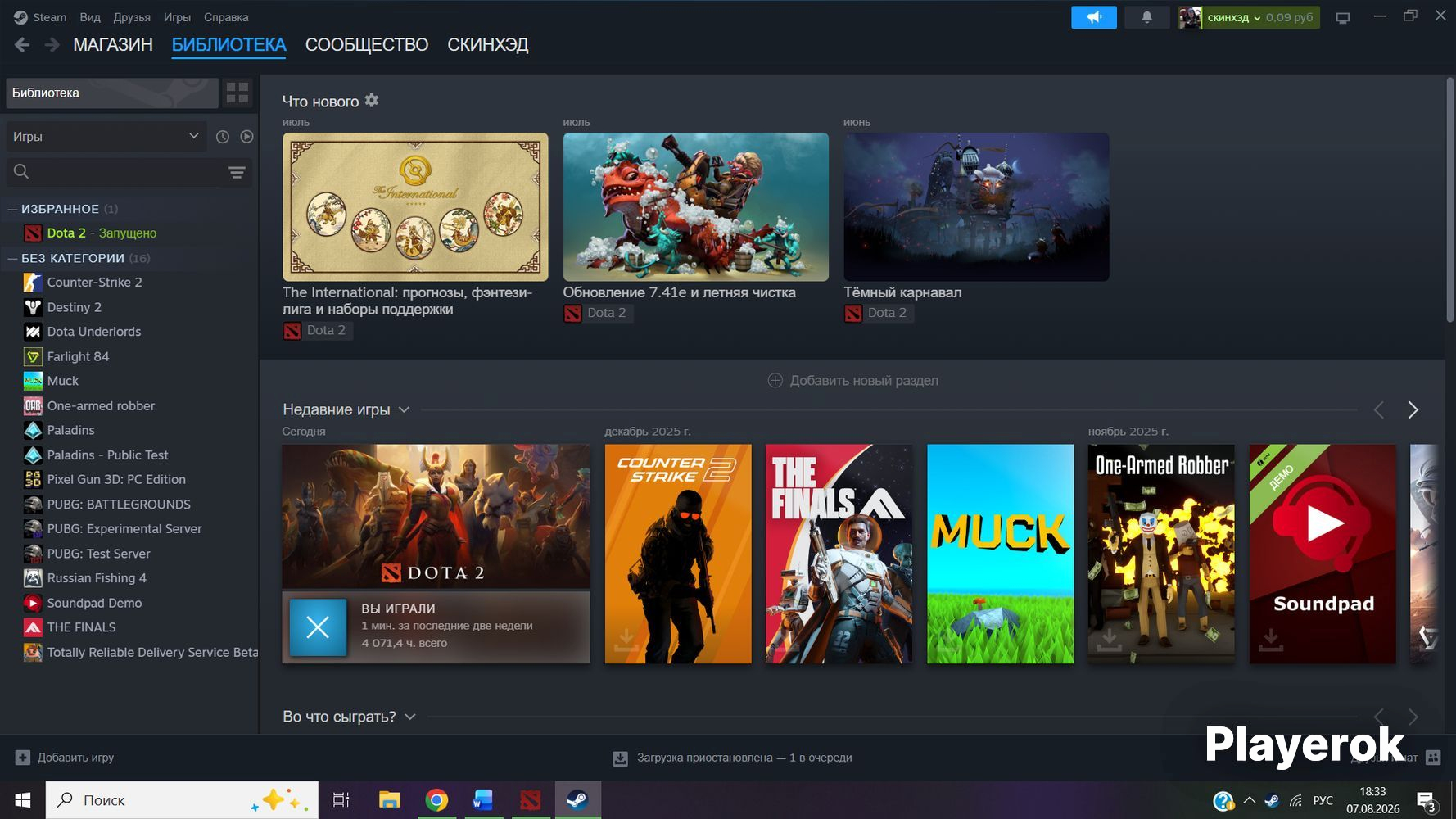The image size is (1456, 819).
Task: Go back with the left arrow
Action: [x=22, y=45]
